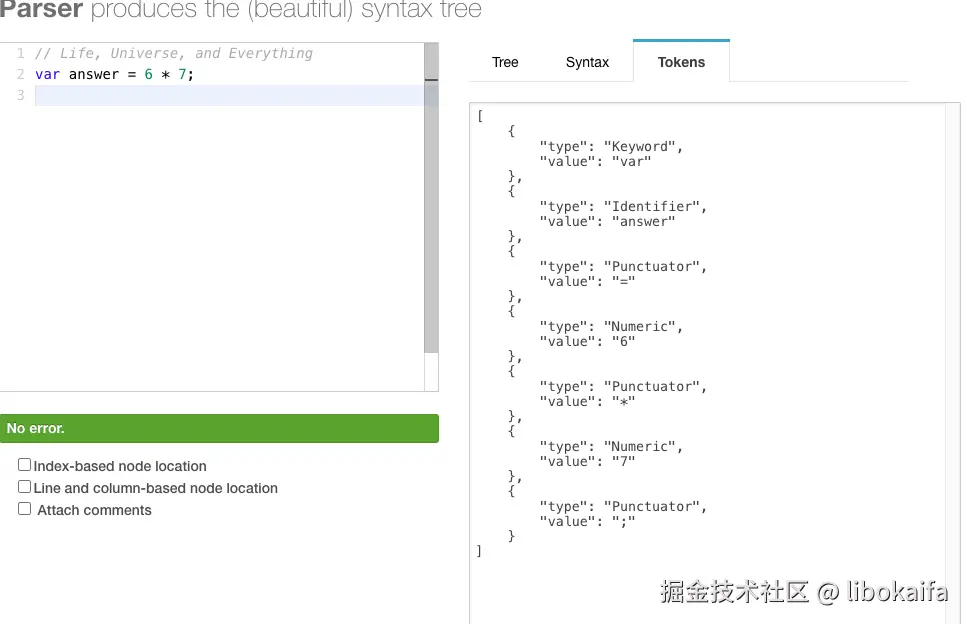Select the Tokens tab
The height and width of the screenshot is (624, 967).
tap(681, 62)
